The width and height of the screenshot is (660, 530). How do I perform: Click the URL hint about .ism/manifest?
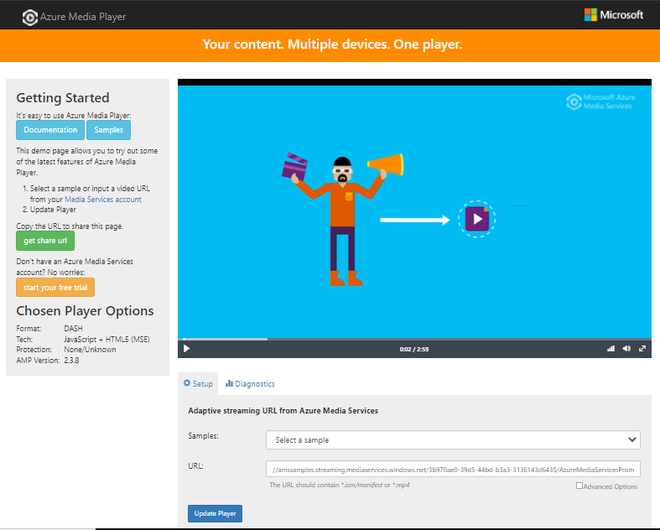pos(340,485)
